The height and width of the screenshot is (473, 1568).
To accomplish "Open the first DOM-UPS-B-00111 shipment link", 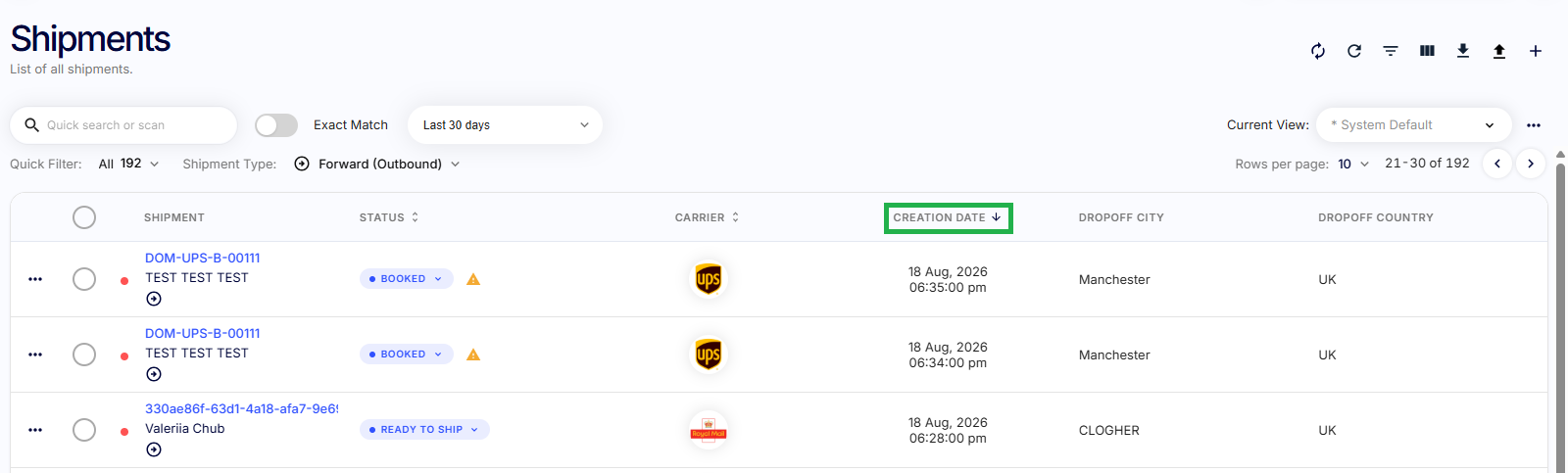I will 203,258.
